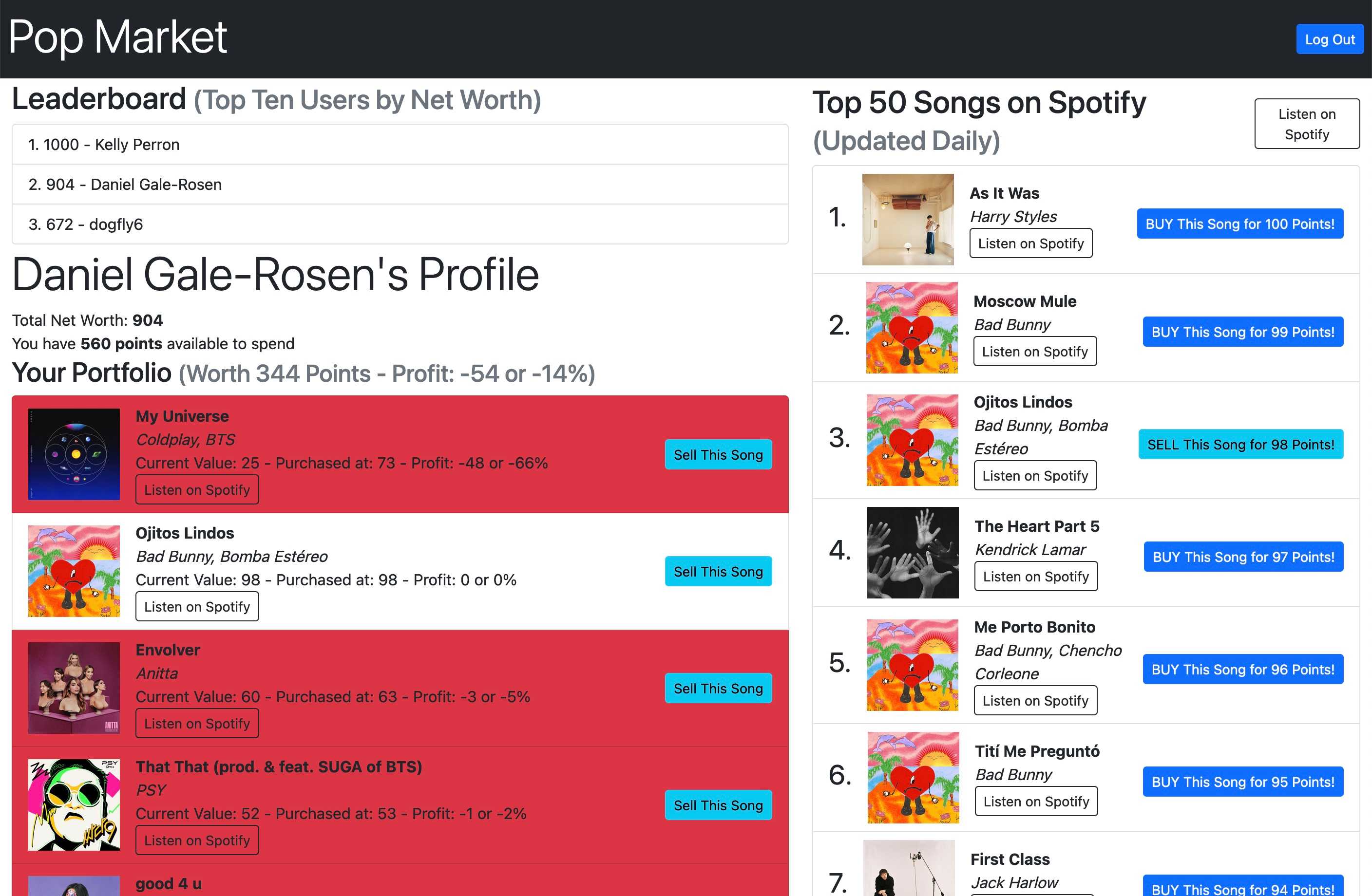This screenshot has width=1372, height=896.
Task: Click the Envolver album artwork
Action: tap(74, 688)
